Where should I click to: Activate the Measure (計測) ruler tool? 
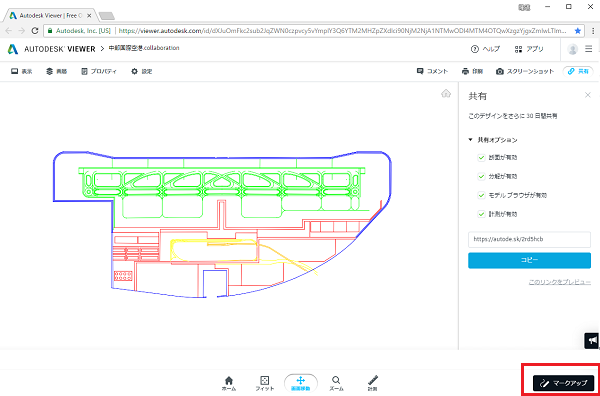click(372, 383)
